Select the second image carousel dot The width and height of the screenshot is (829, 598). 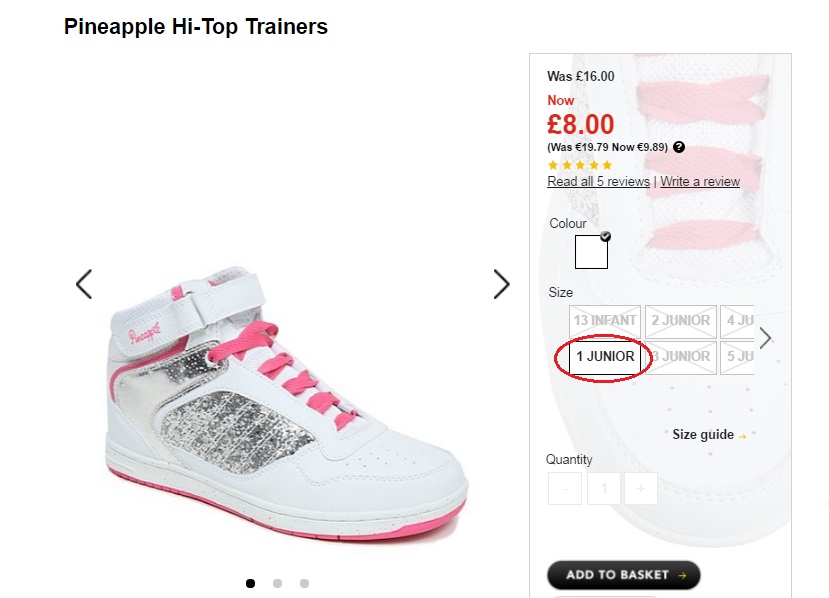click(277, 583)
